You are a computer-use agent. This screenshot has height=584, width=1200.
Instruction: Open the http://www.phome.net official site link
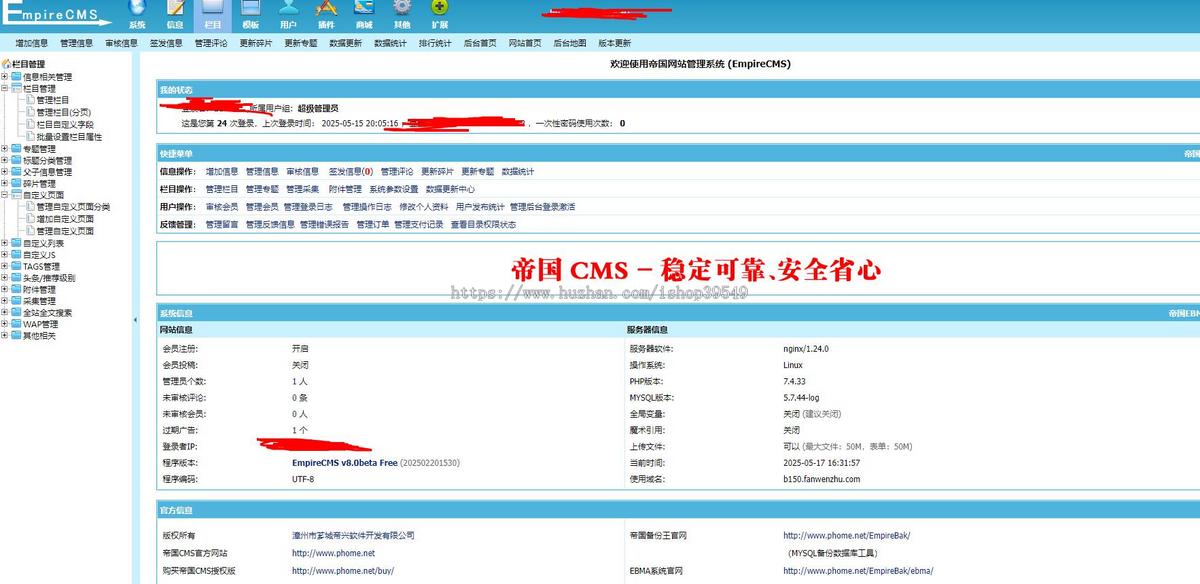click(x=333, y=552)
